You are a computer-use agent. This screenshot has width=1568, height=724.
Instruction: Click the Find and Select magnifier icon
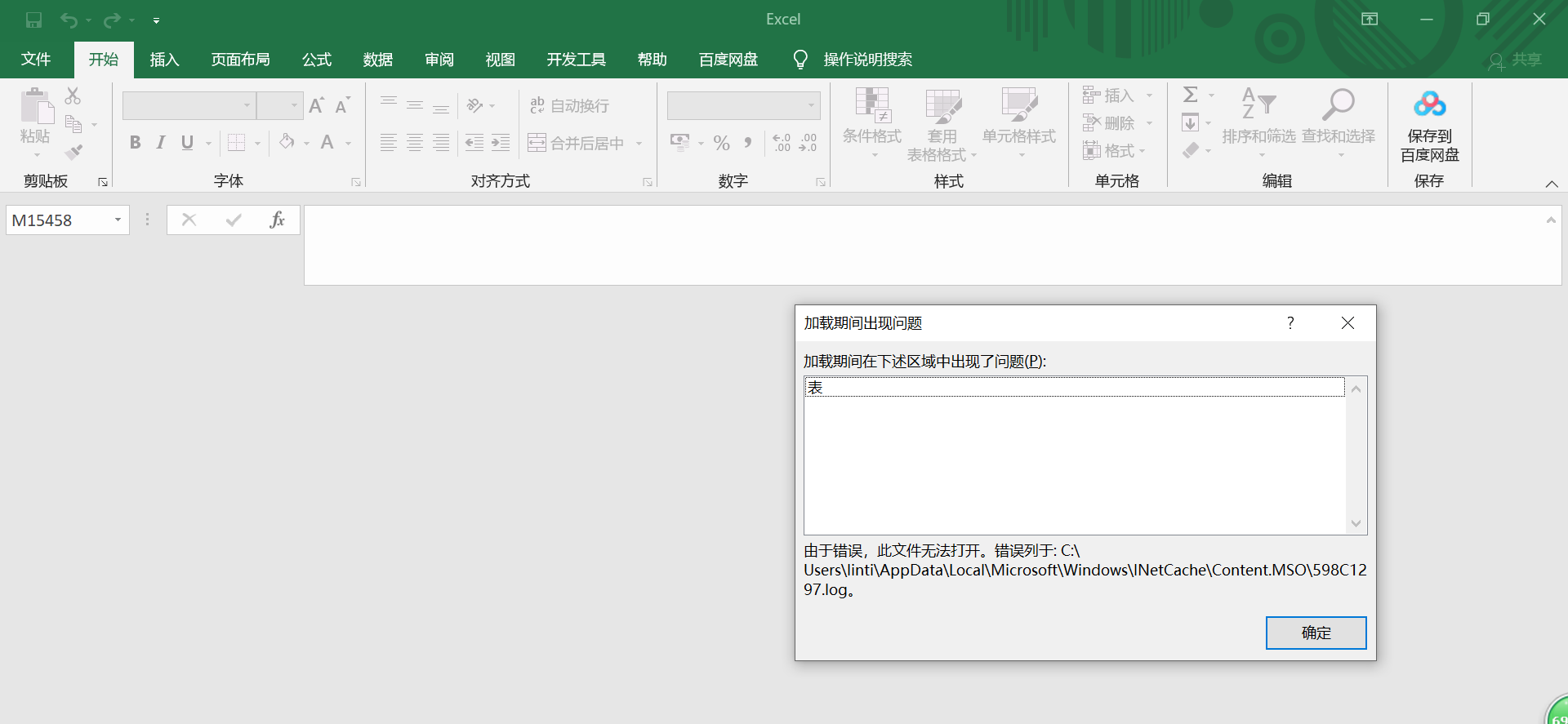1338,105
